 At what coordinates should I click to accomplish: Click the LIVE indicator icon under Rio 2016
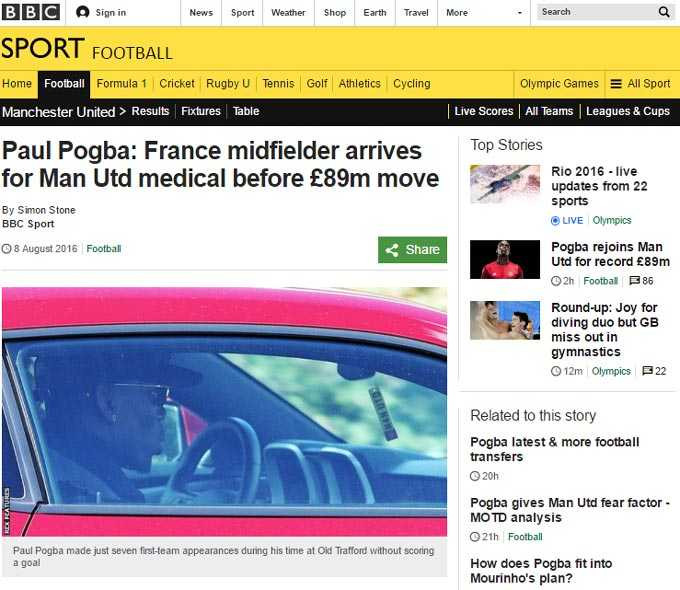tap(555, 220)
